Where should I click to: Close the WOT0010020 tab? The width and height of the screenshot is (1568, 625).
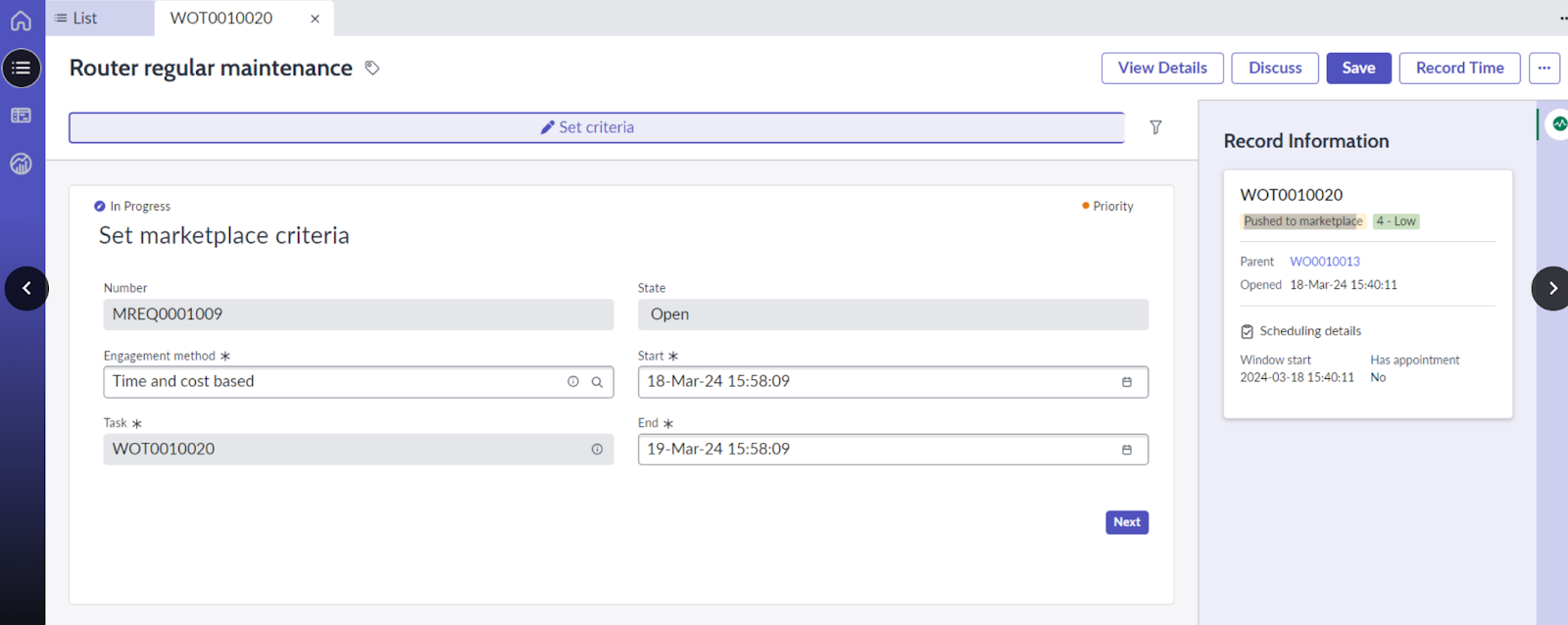point(315,19)
